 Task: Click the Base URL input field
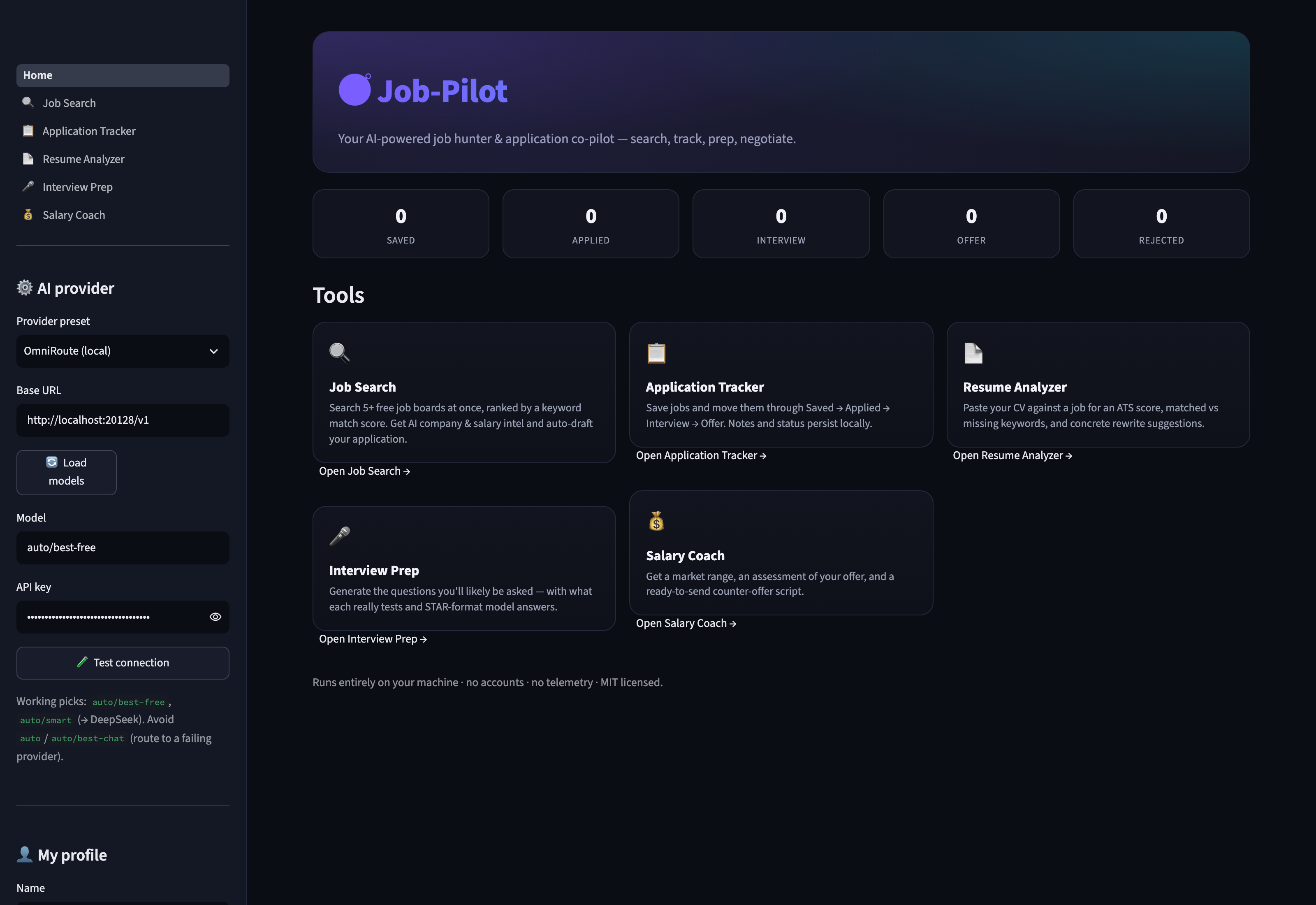tap(123, 420)
